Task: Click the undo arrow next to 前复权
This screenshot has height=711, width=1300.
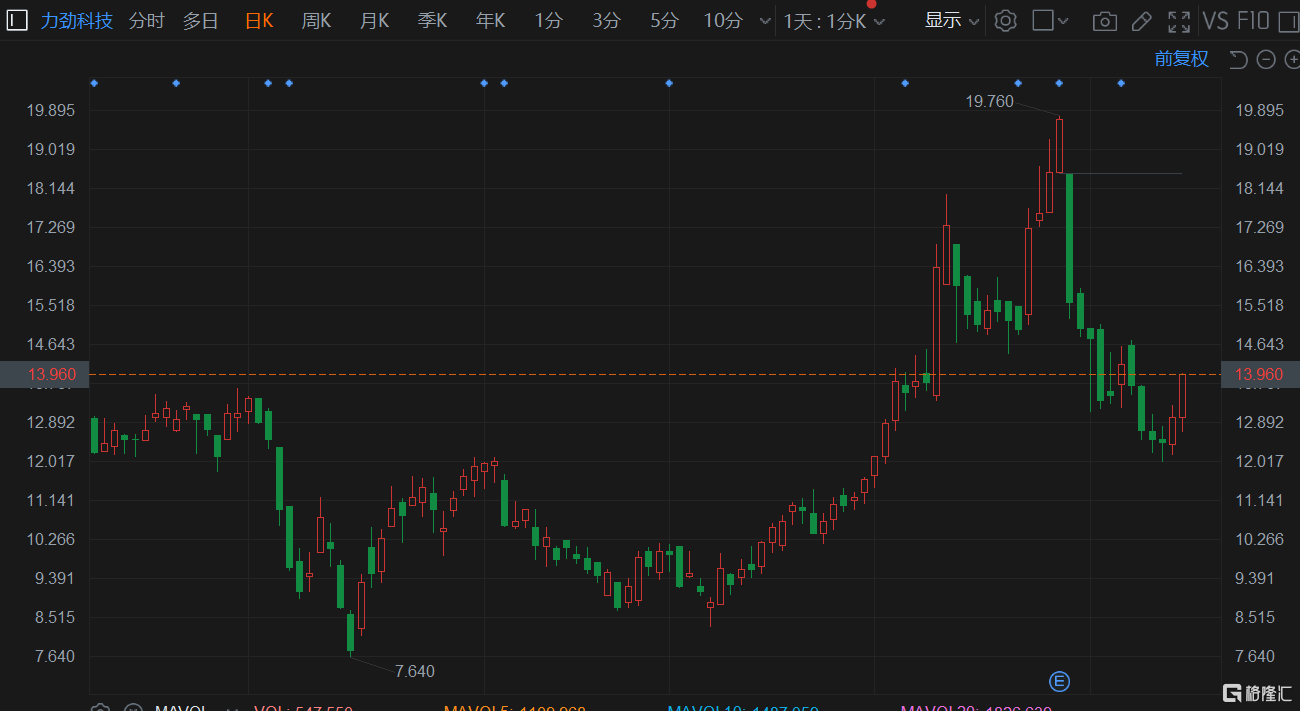Action: (1238, 60)
